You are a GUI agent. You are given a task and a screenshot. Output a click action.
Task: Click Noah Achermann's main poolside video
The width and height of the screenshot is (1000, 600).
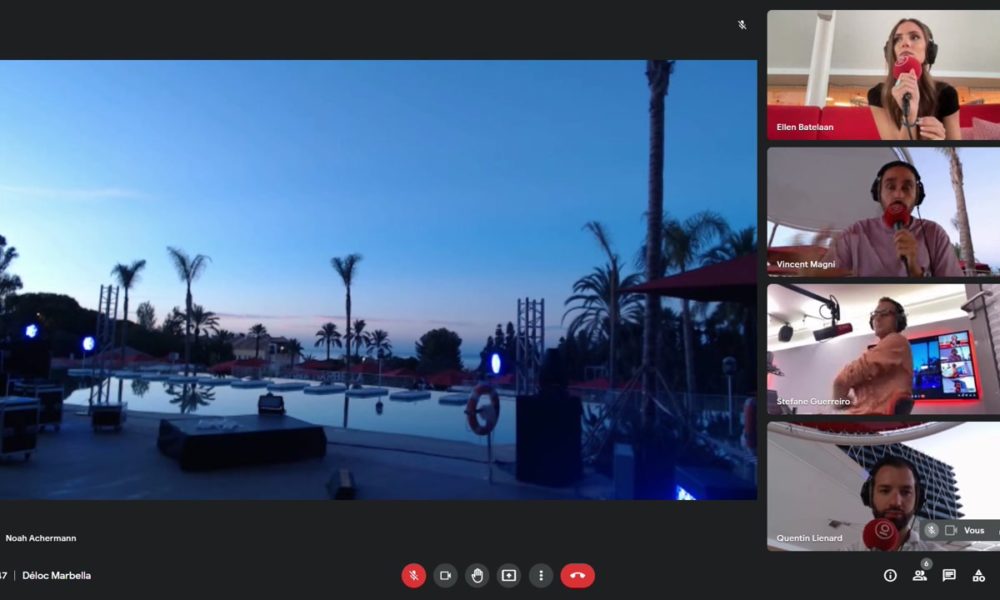[379, 280]
